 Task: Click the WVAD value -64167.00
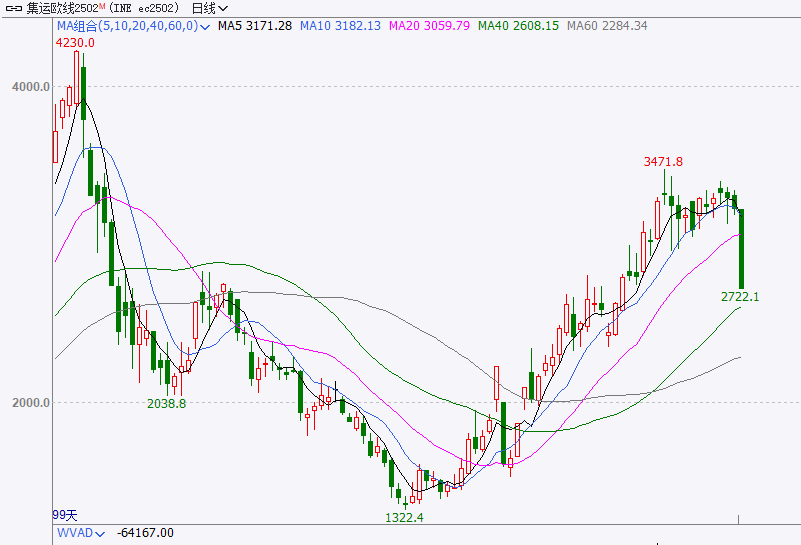[145, 534]
